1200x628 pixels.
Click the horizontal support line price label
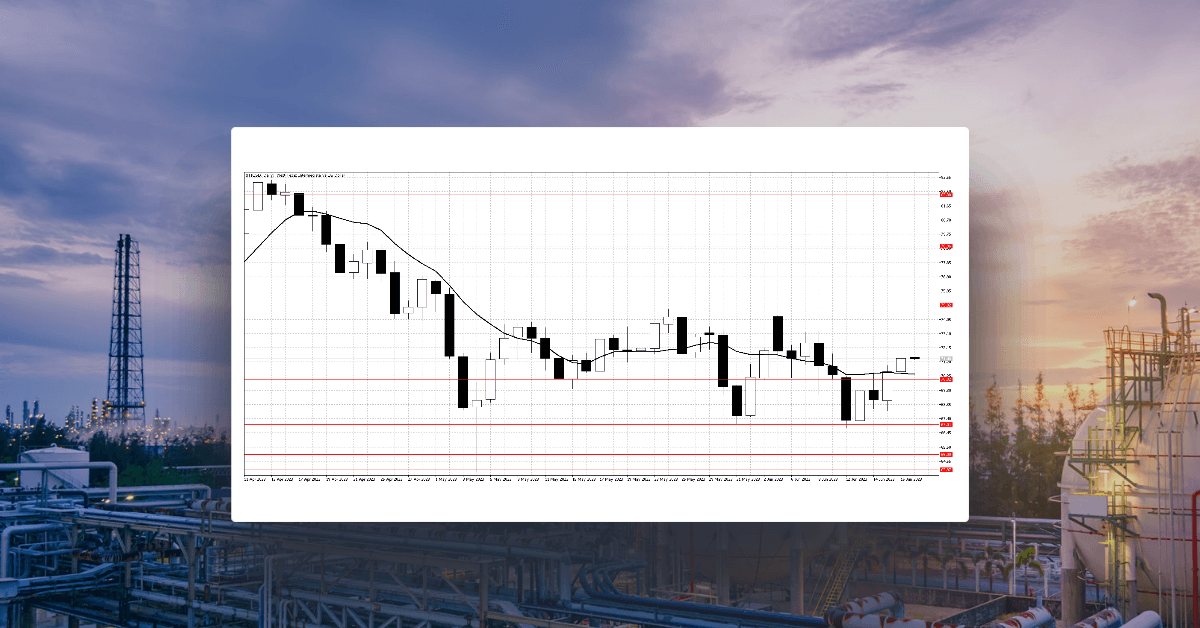click(x=944, y=423)
